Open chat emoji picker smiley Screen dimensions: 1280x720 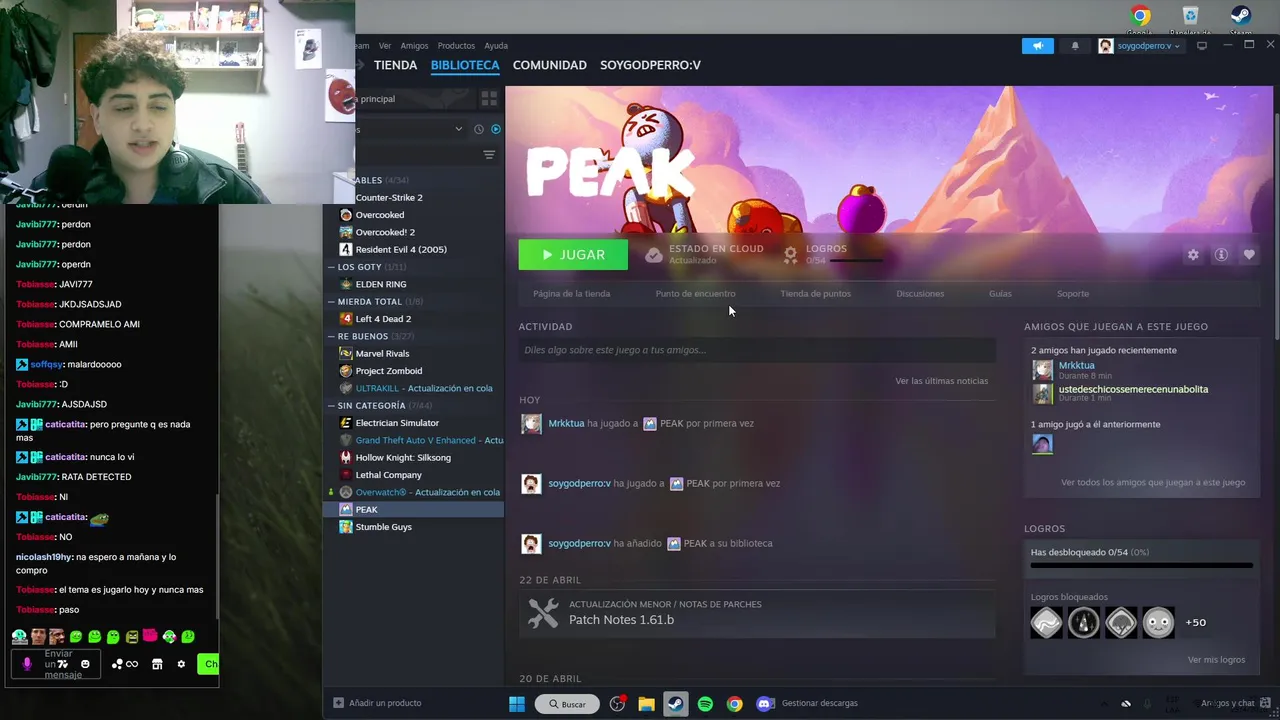tap(85, 664)
